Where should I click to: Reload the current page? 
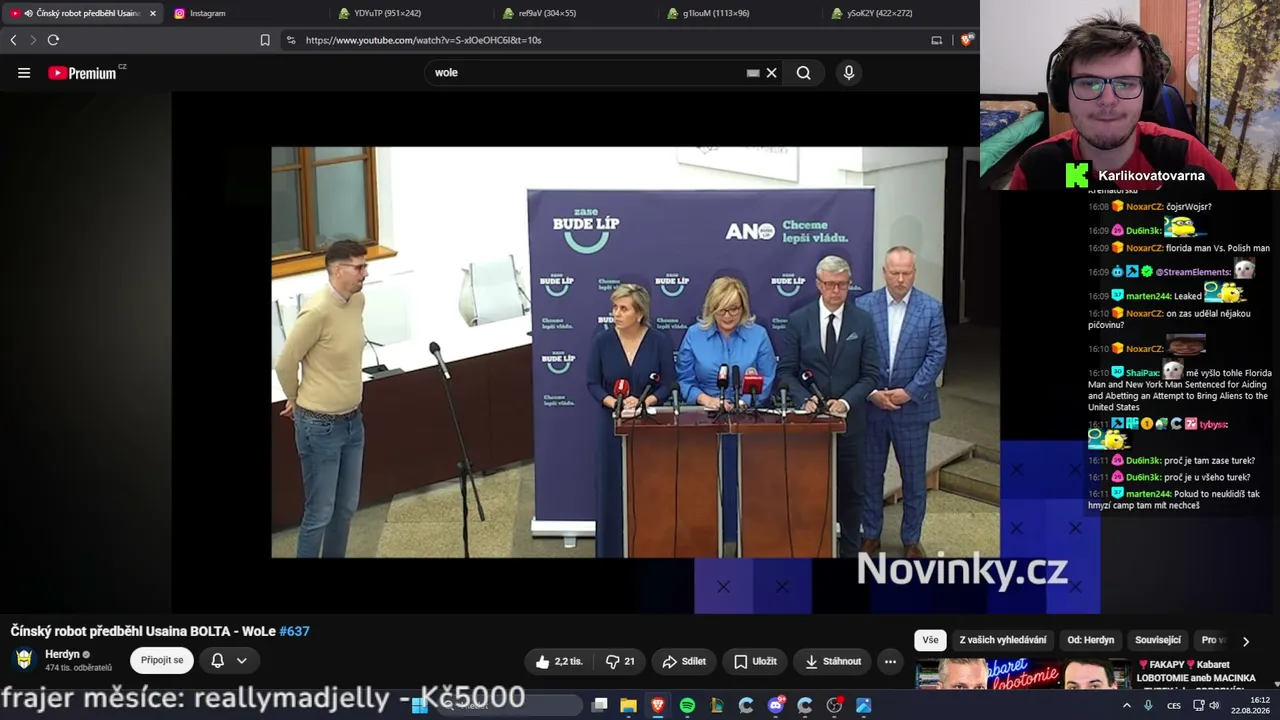(53, 40)
